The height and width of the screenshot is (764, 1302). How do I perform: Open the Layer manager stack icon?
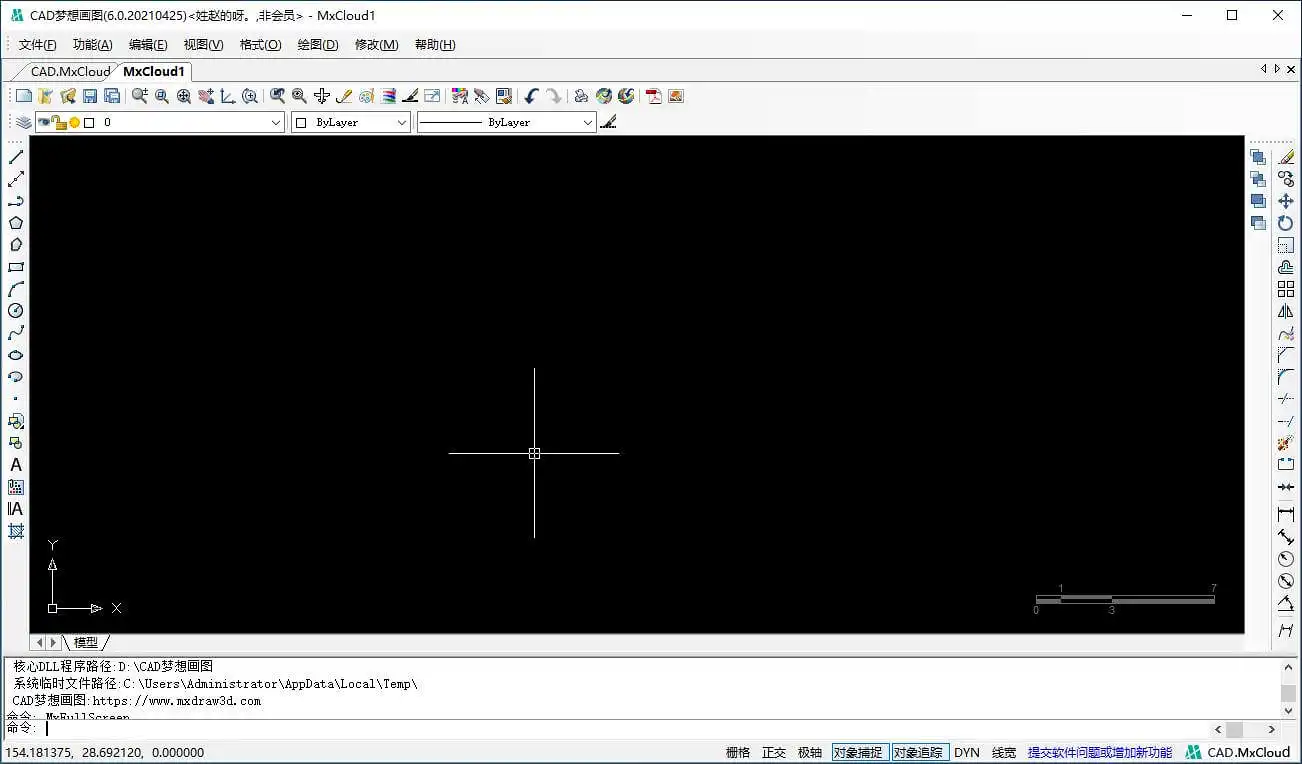(23, 122)
